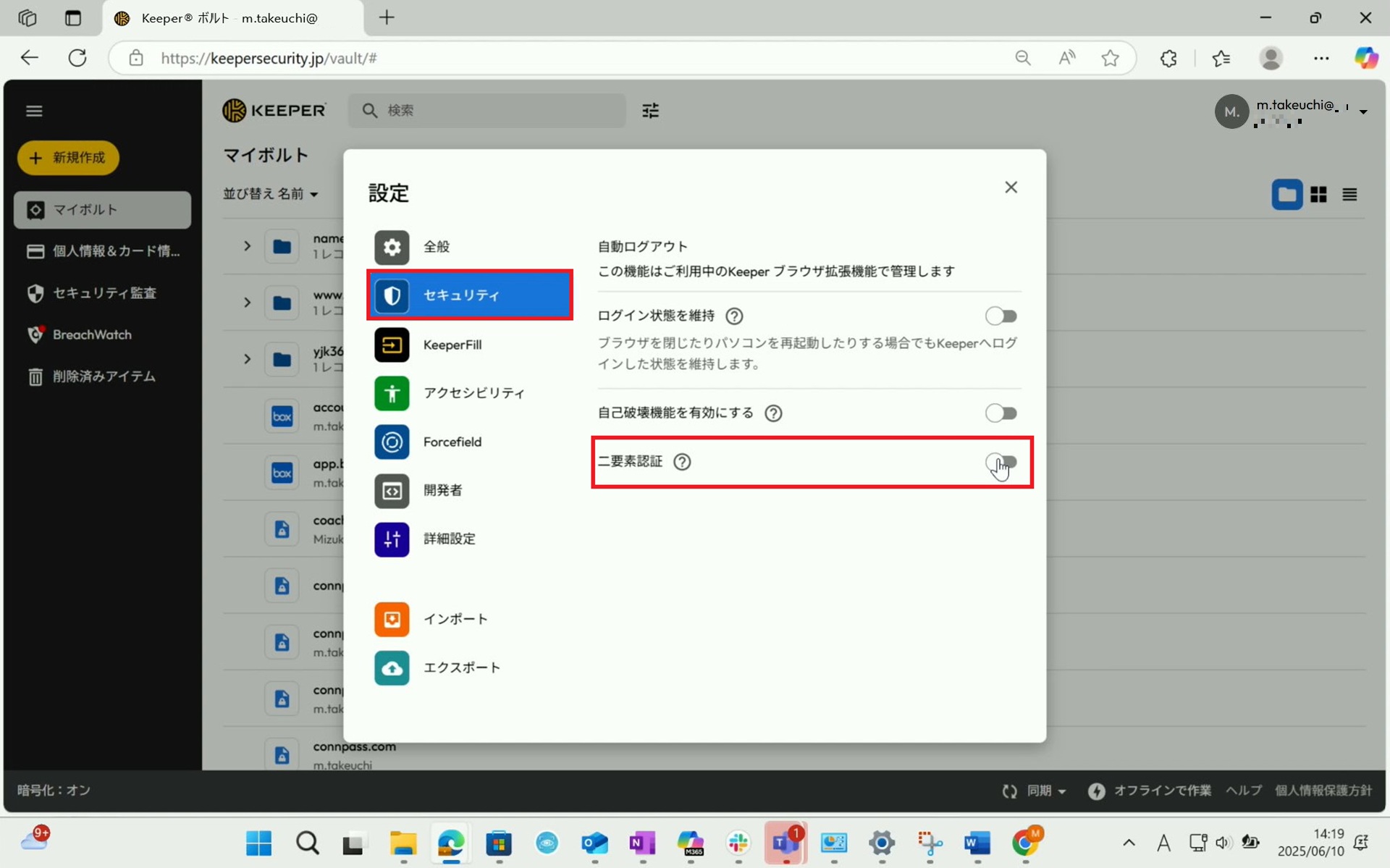The height and width of the screenshot is (868, 1390).
Task: Open the Import (インポート) option
Action: coord(455,619)
